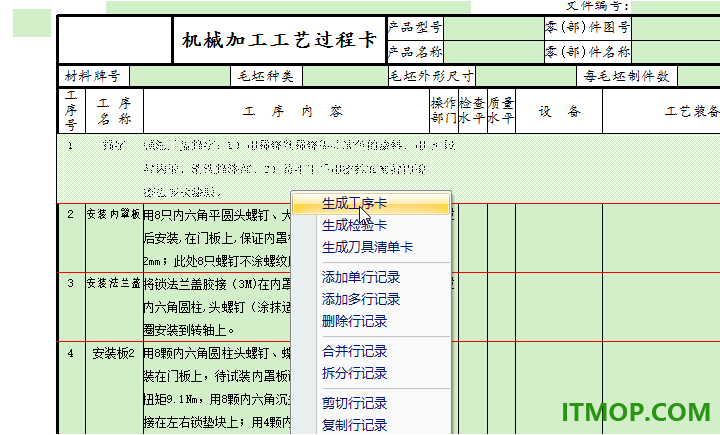Click the 设备 cell of row 3
Screen dimensions: 720x435
(x=559, y=307)
